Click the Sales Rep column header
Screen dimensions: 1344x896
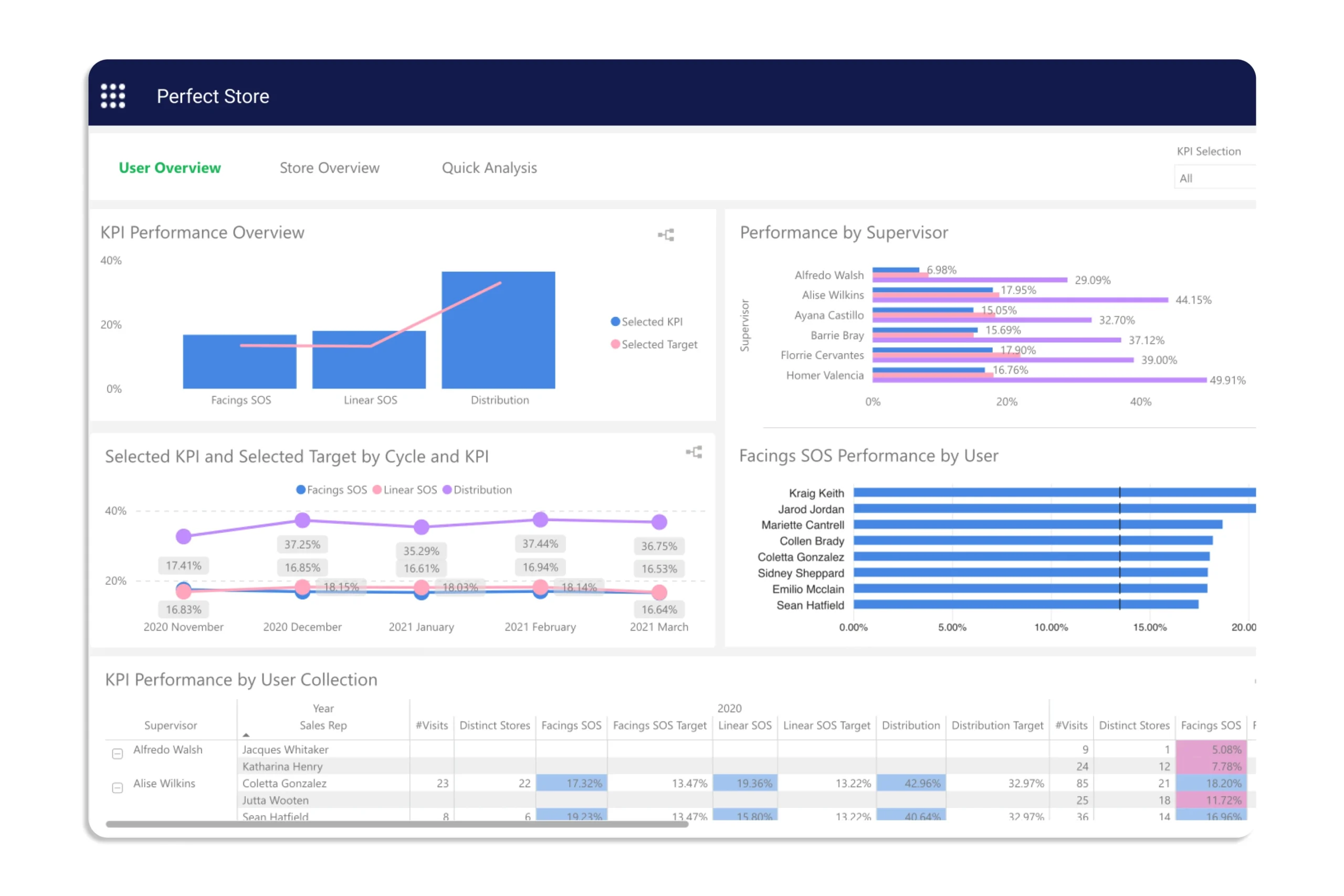pos(323,725)
